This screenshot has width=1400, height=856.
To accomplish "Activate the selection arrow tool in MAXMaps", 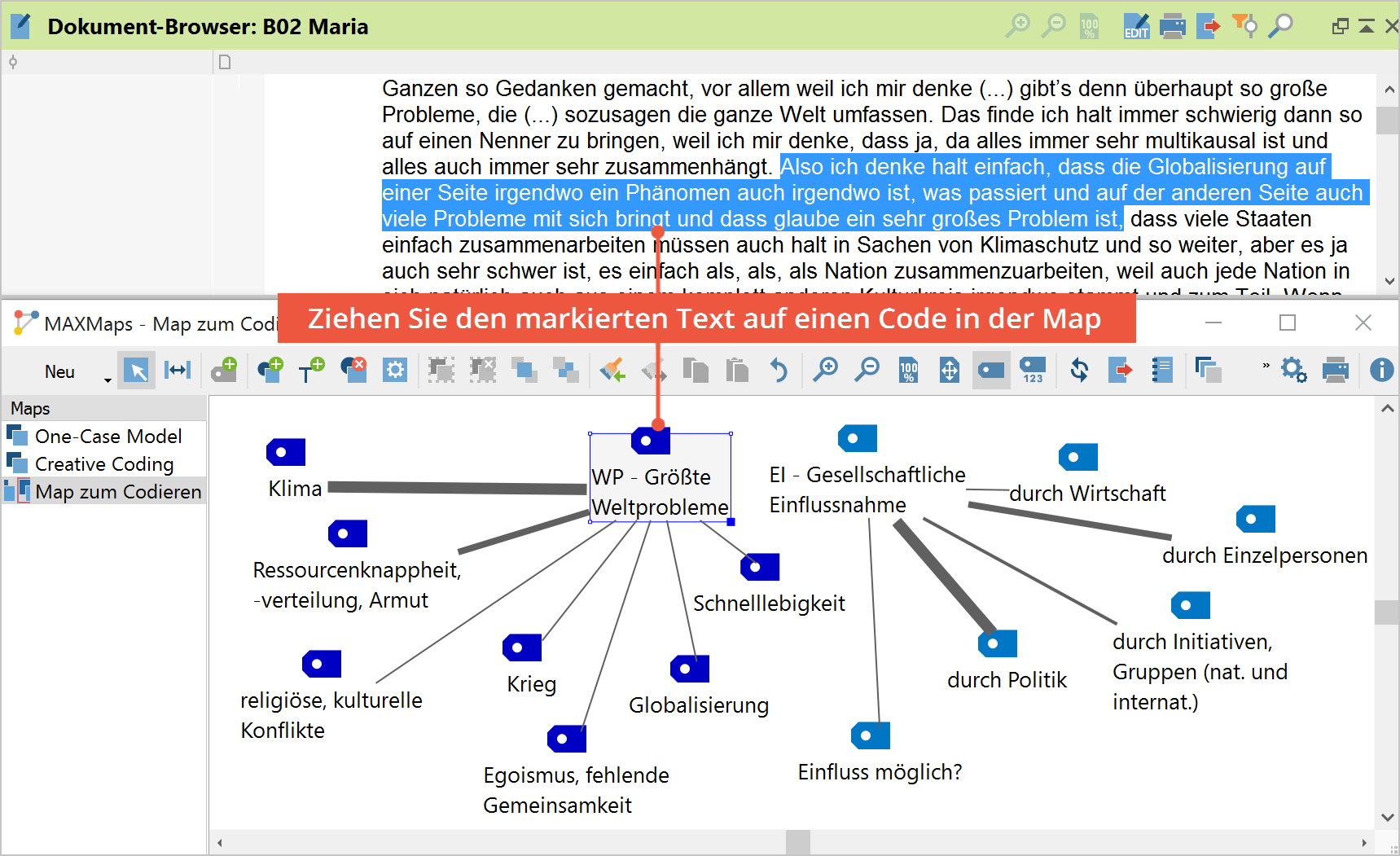I will coord(136,371).
